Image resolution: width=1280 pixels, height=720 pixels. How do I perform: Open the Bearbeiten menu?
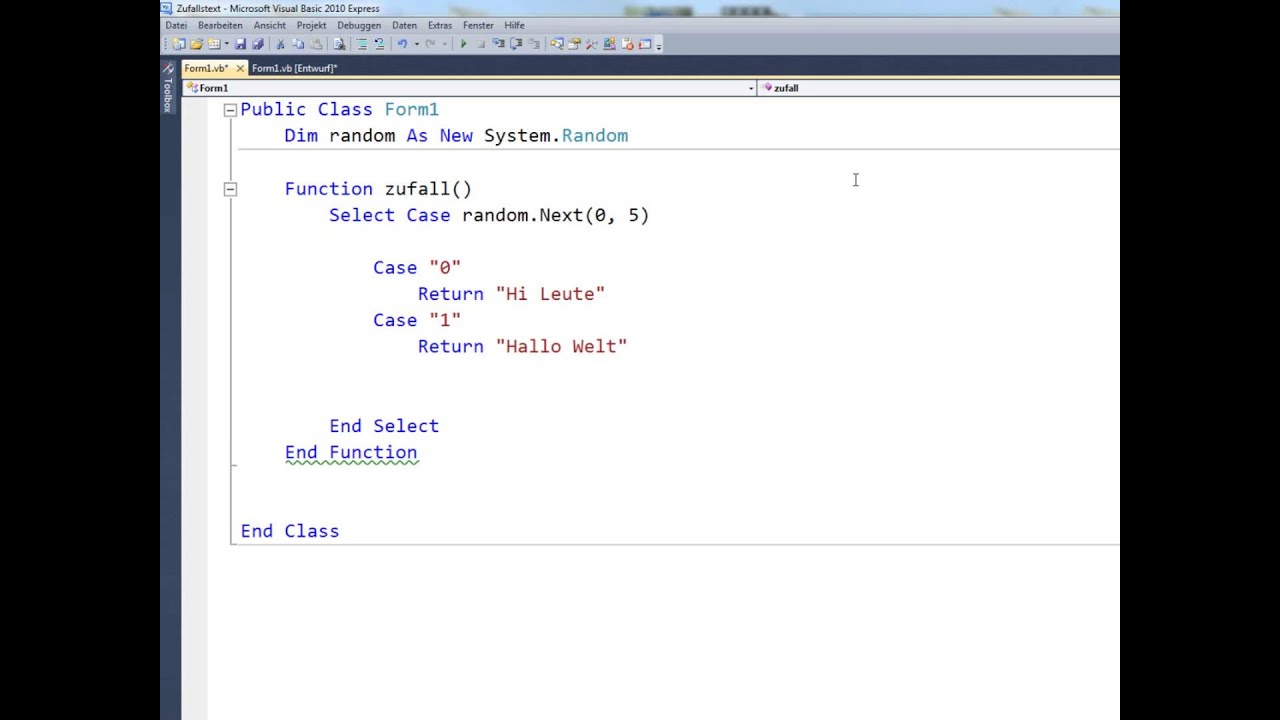tap(220, 25)
